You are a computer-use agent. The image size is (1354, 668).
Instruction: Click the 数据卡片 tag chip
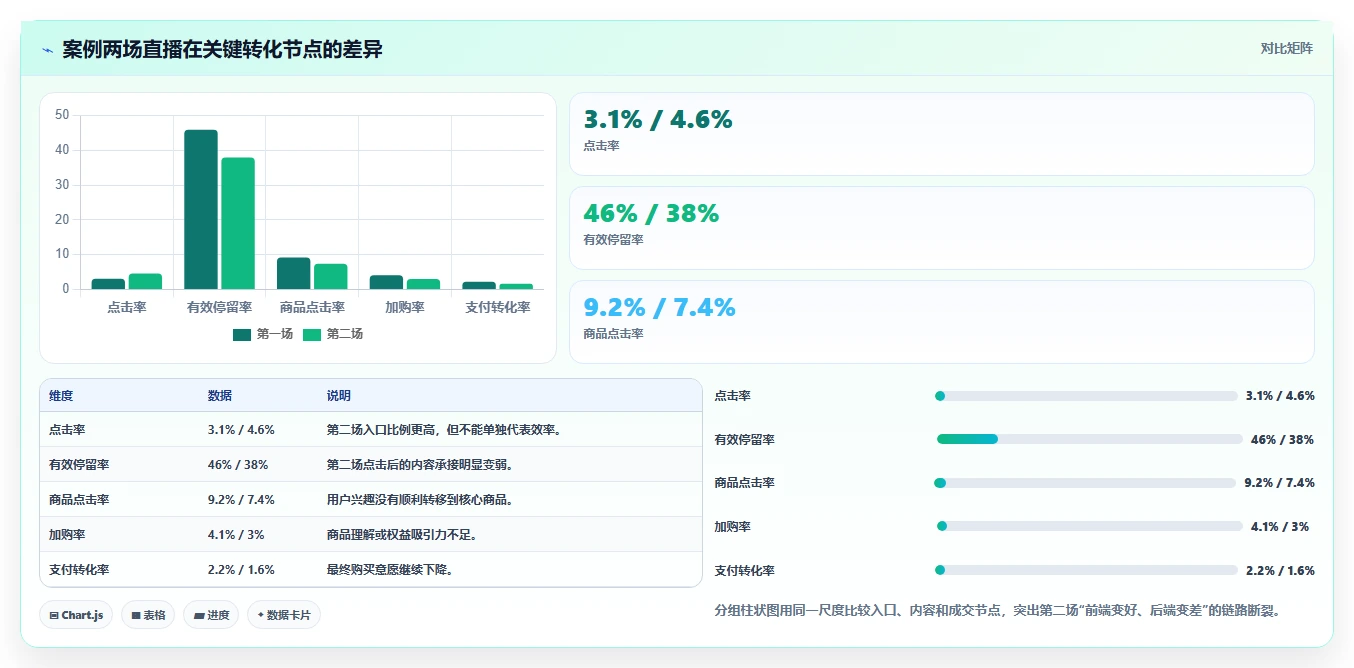tap(284, 615)
